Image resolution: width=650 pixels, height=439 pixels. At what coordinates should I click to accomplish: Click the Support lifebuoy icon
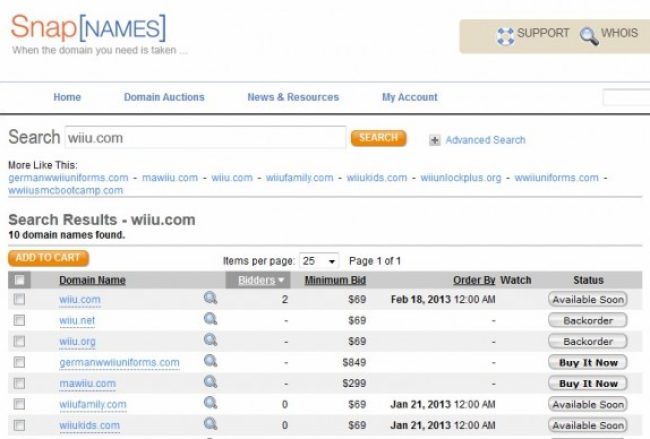505,36
